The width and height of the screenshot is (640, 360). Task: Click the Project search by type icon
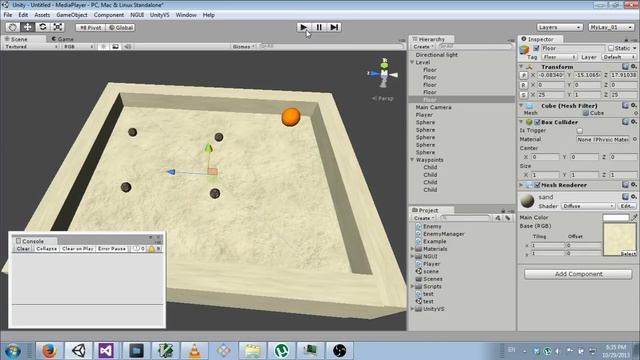point(498,218)
